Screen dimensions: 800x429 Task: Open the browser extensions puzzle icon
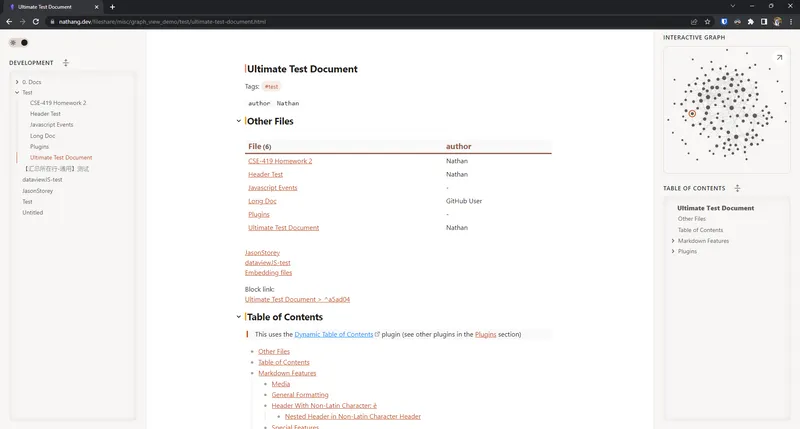(x=750, y=21)
